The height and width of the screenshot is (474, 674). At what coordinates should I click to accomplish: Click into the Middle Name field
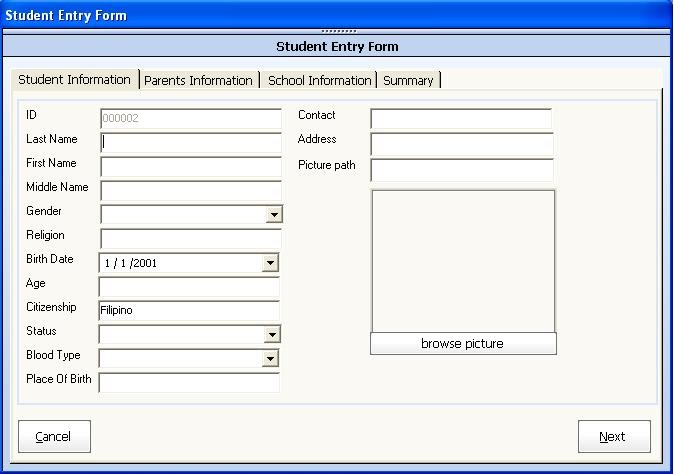point(191,190)
